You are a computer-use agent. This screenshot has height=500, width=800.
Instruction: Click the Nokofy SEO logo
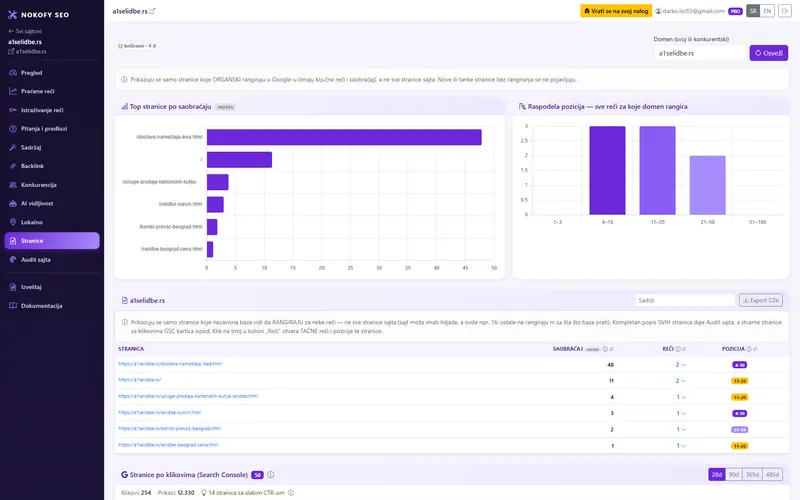pyautogui.click(x=38, y=15)
